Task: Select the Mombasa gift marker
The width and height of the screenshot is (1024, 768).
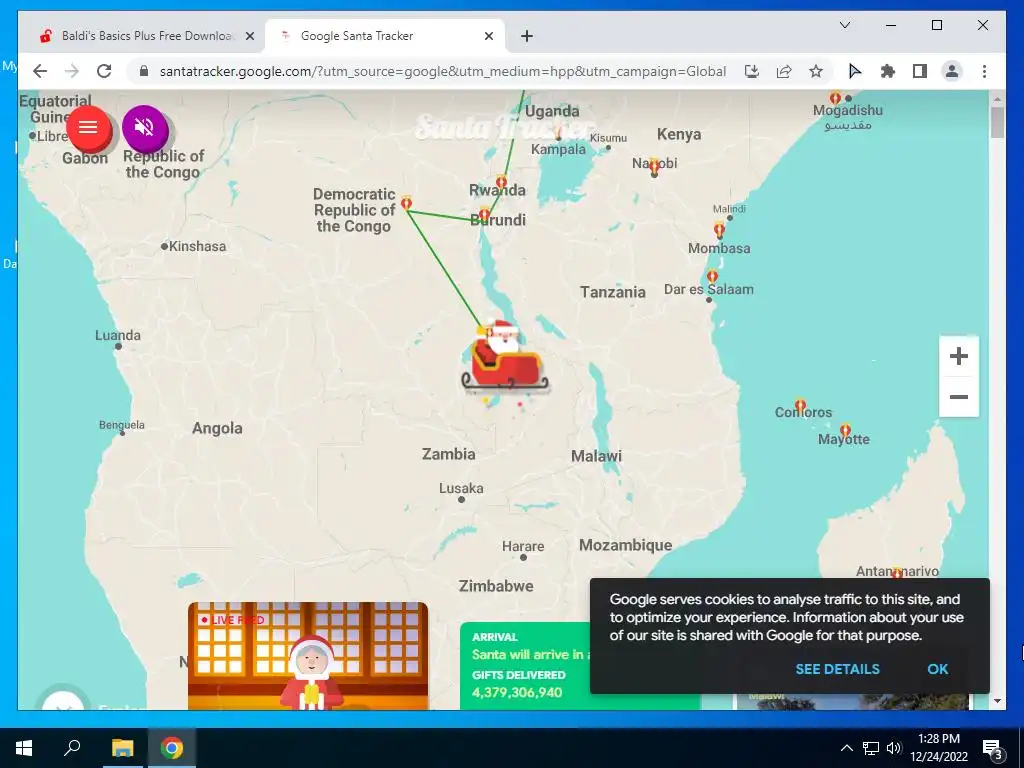Action: click(719, 230)
